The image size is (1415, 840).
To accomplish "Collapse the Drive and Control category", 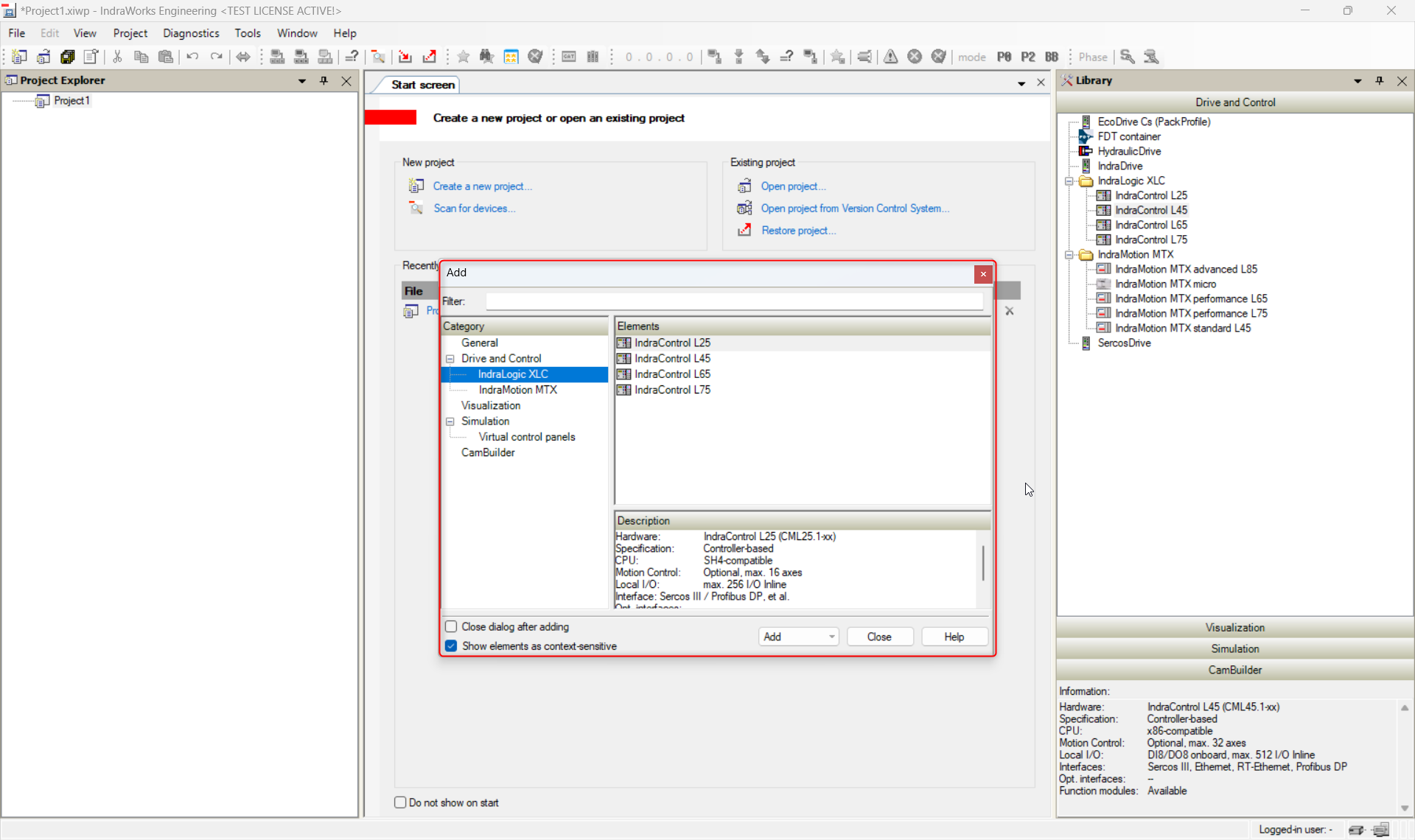I will [450, 359].
